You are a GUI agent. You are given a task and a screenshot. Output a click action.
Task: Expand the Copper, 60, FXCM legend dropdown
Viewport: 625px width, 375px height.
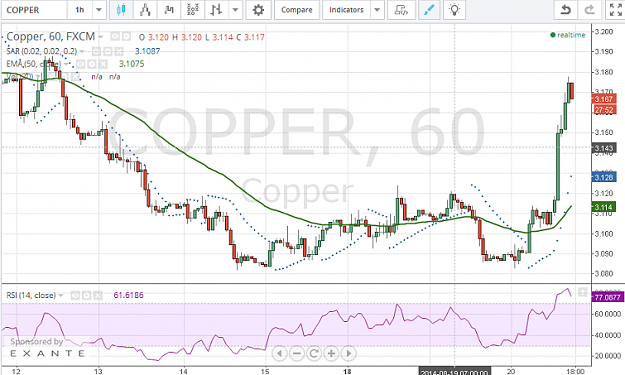(x=101, y=37)
